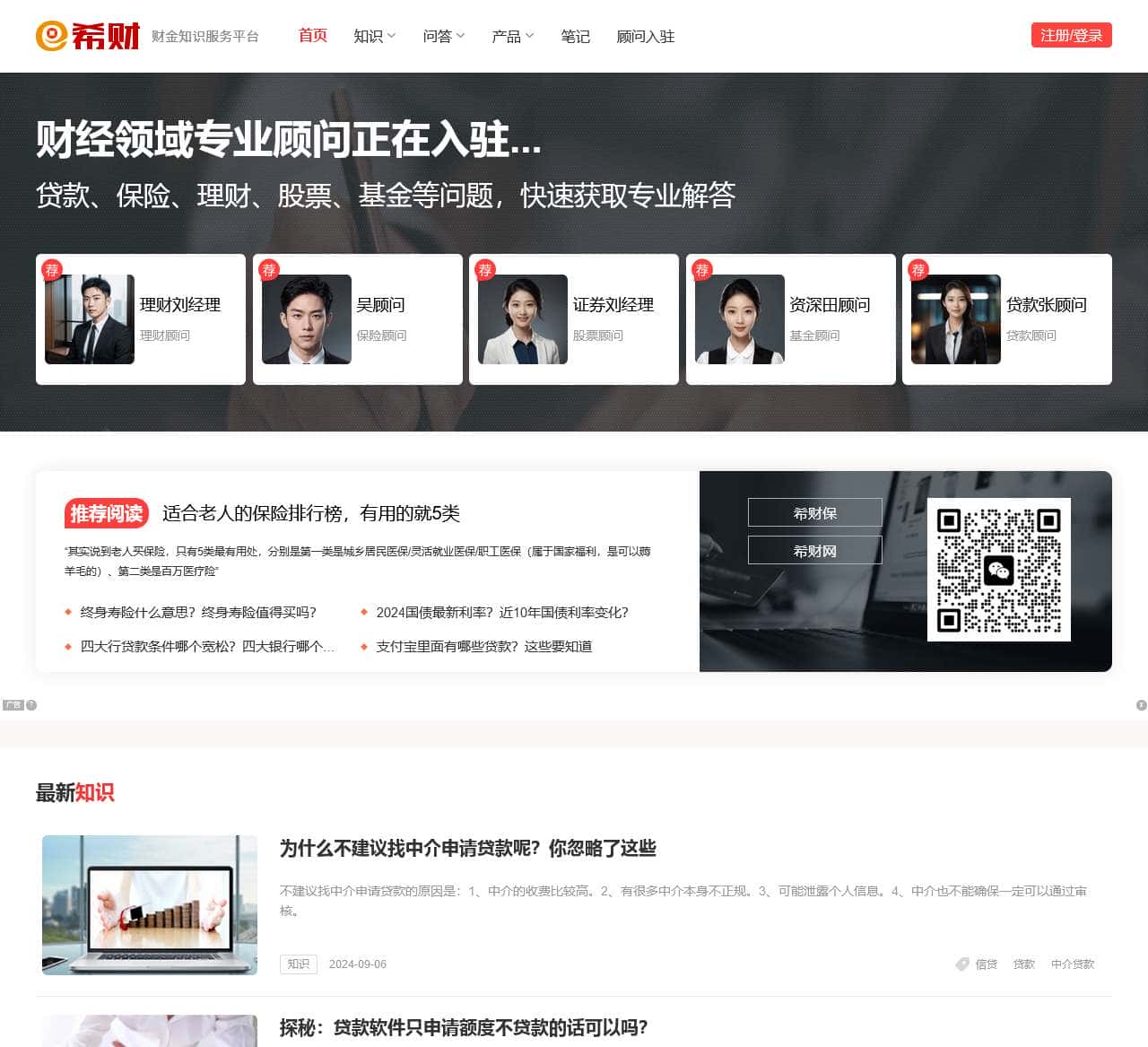Expand the 问答 dropdown
Viewport: 1148px width, 1047px height.
pos(441,37)
